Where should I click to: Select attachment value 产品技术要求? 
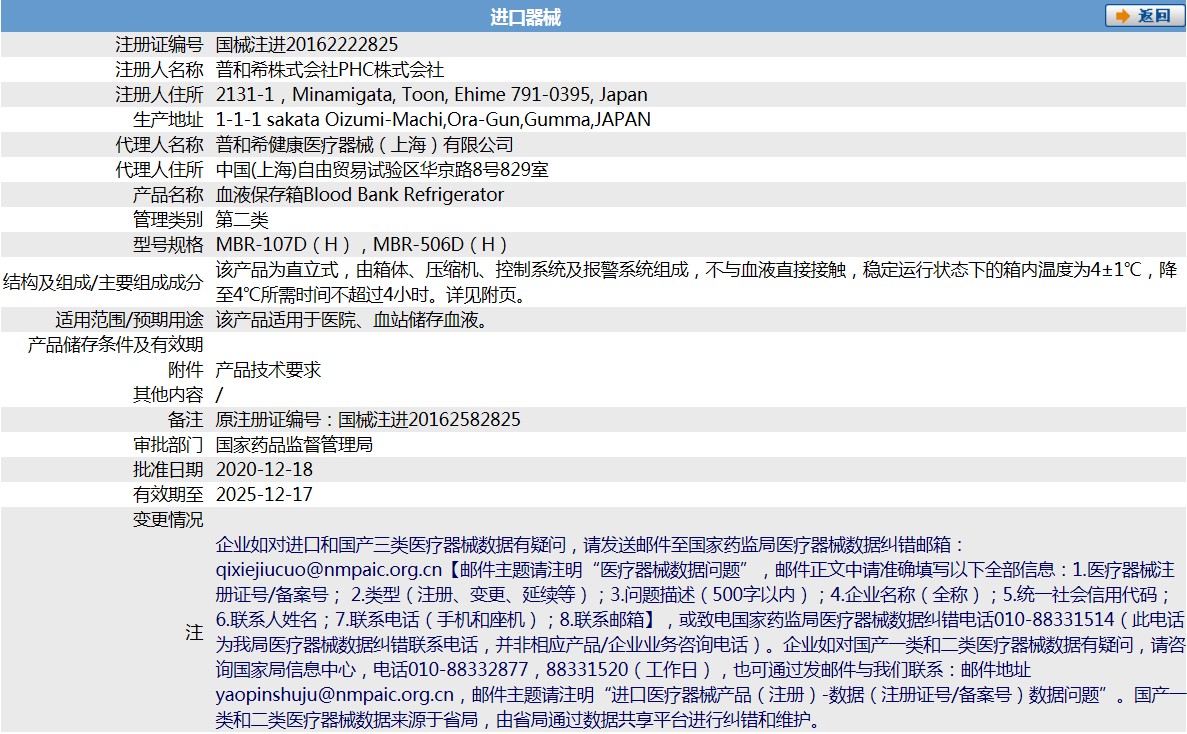268,369
